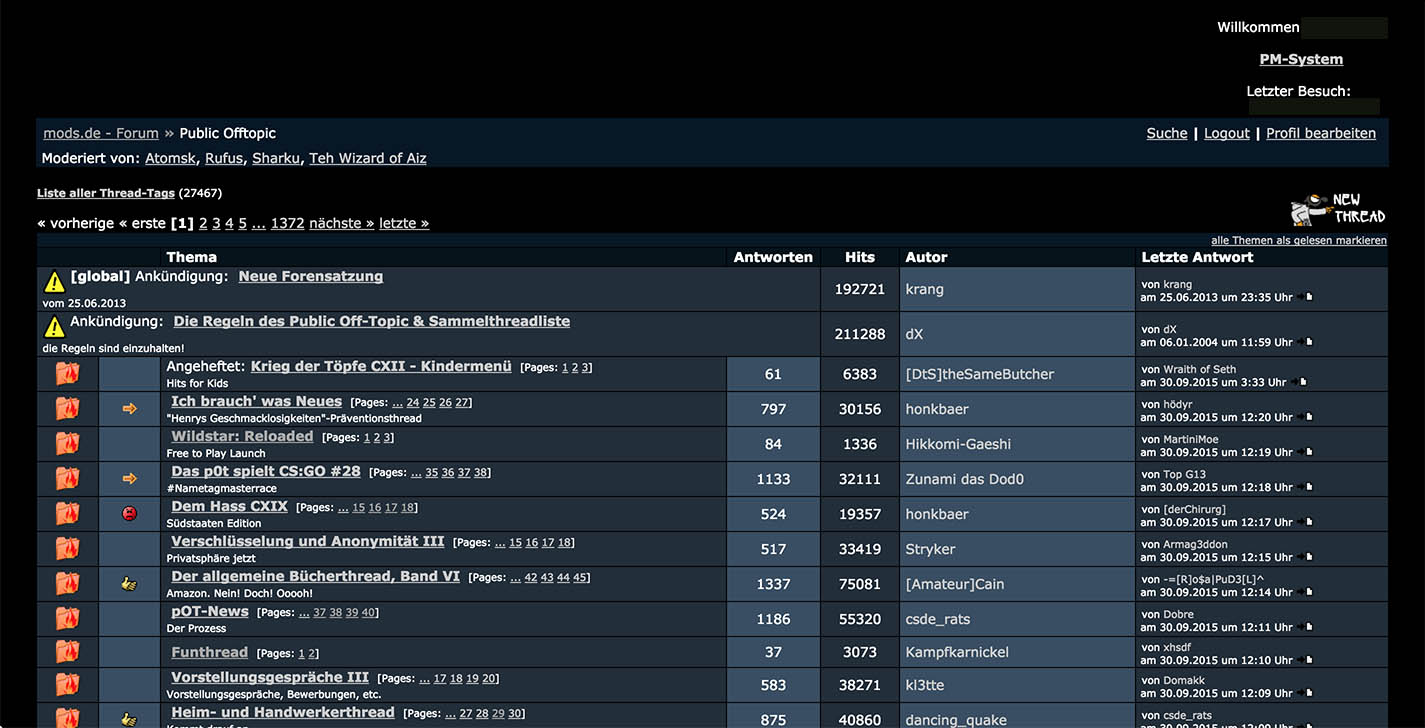Open moderator Sharku's profile

point(276,158)
